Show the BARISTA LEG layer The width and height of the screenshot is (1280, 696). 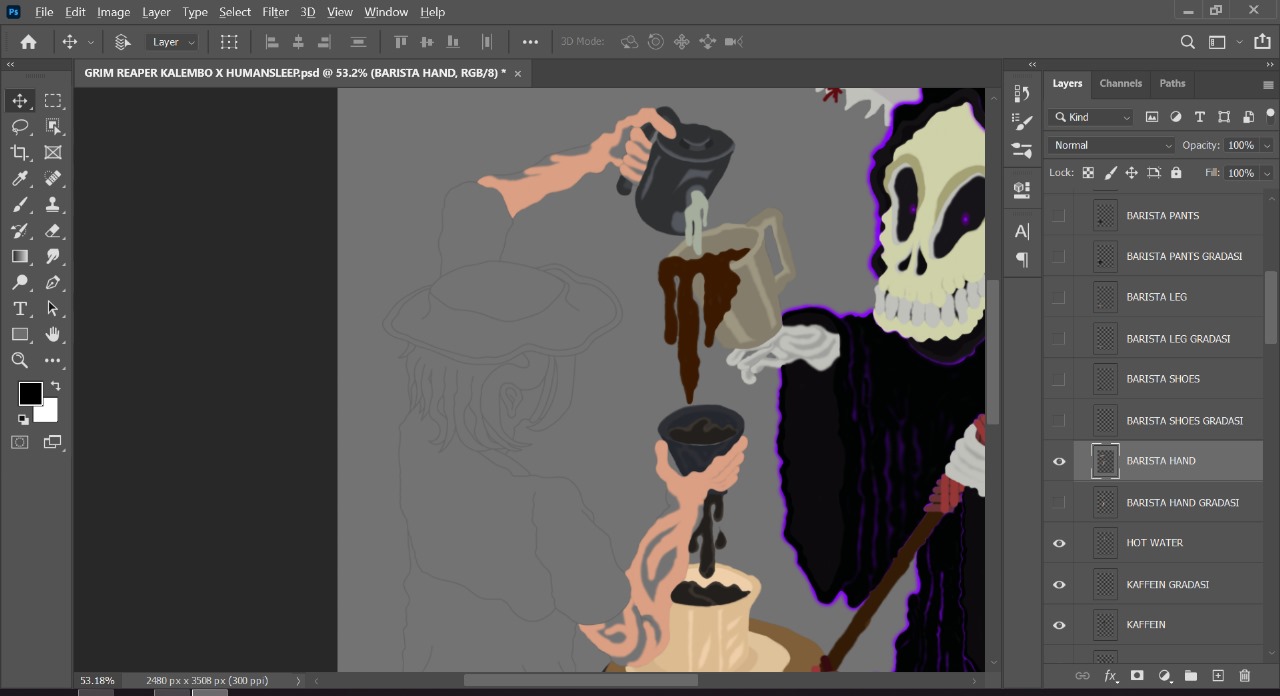[x=1059, y=297]
